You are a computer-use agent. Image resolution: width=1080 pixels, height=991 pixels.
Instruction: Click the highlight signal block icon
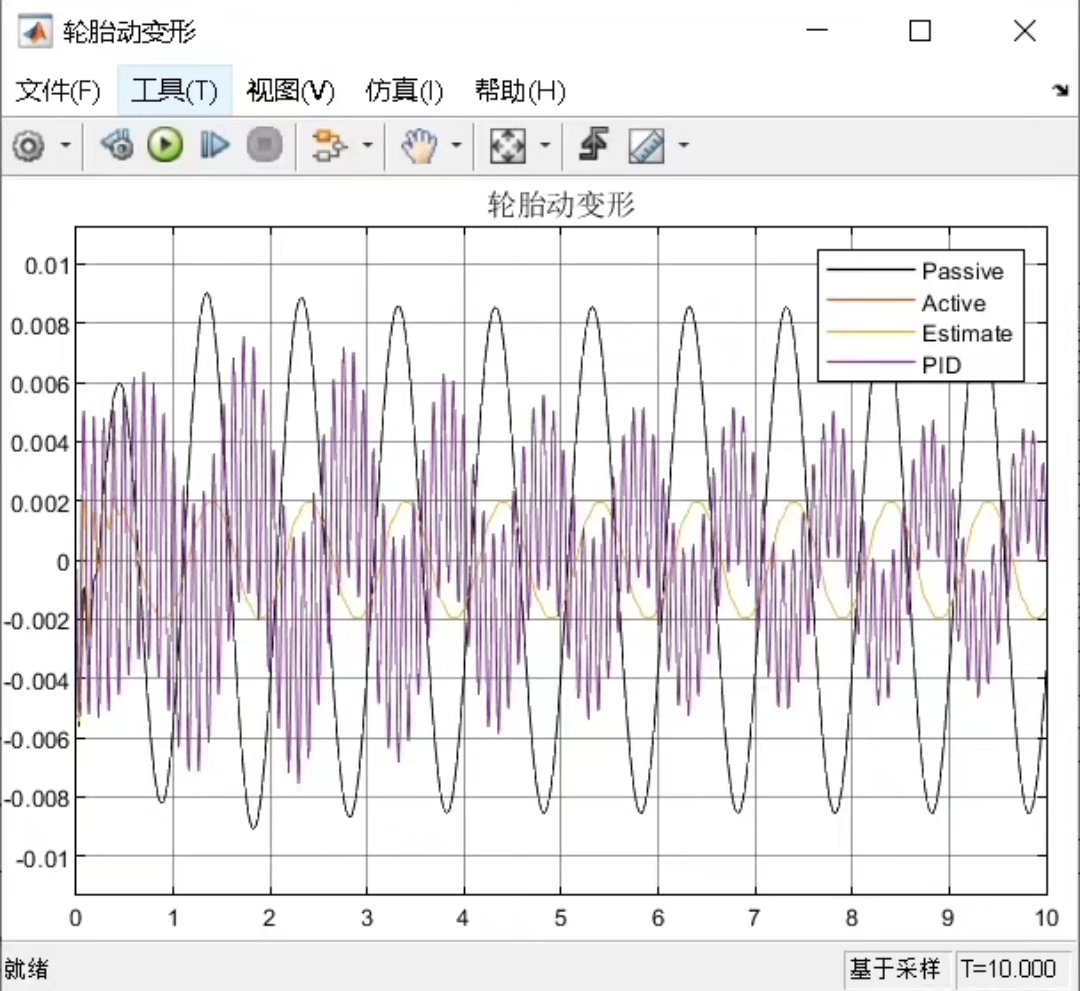pyautogui.click(x=329, y=145)
